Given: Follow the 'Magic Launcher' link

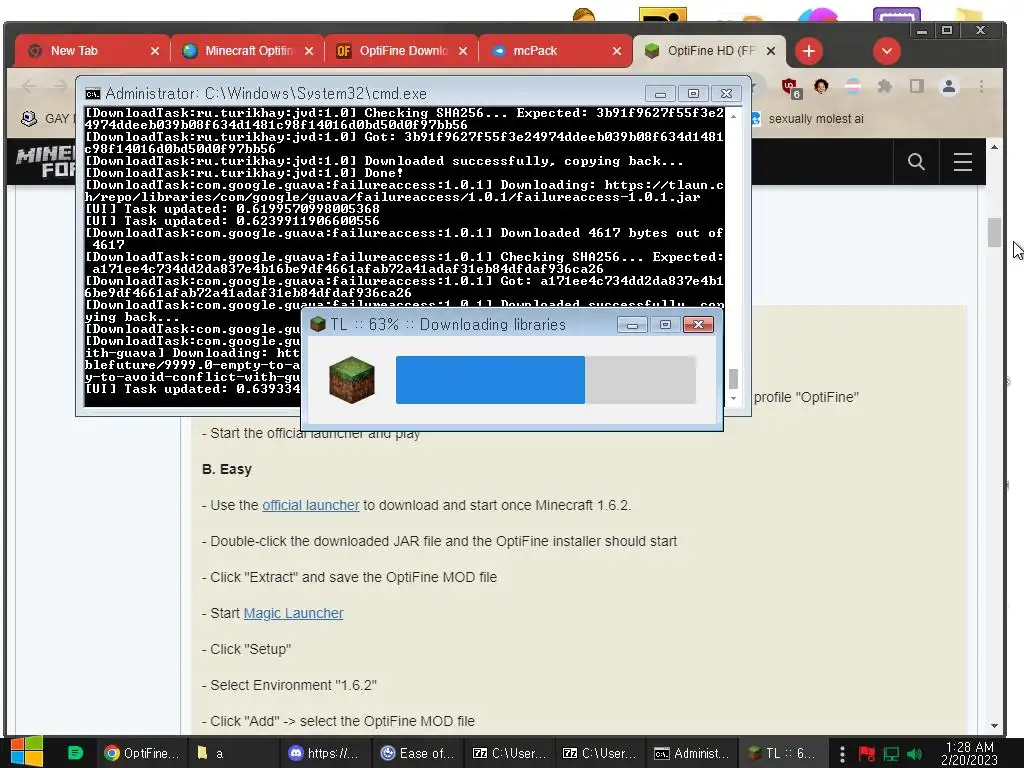Looking at the screenshot, I should point(293,613).
